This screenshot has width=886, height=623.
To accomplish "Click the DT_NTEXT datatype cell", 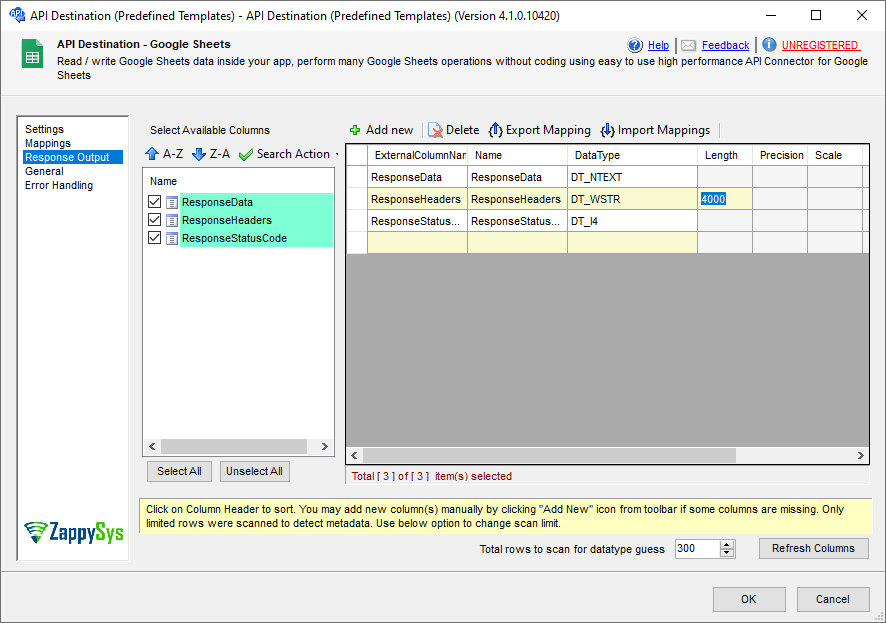I will point(632,177).
